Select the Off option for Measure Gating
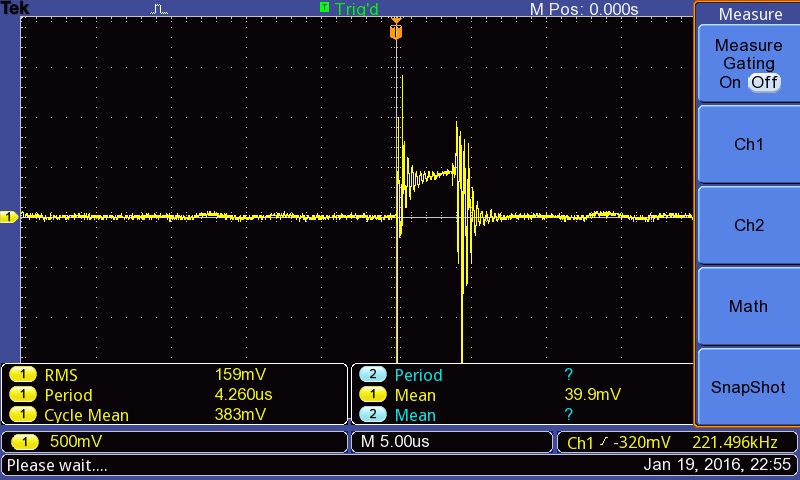Image resolution: width=800 pixels, height=480 pixels. (764, 82)
